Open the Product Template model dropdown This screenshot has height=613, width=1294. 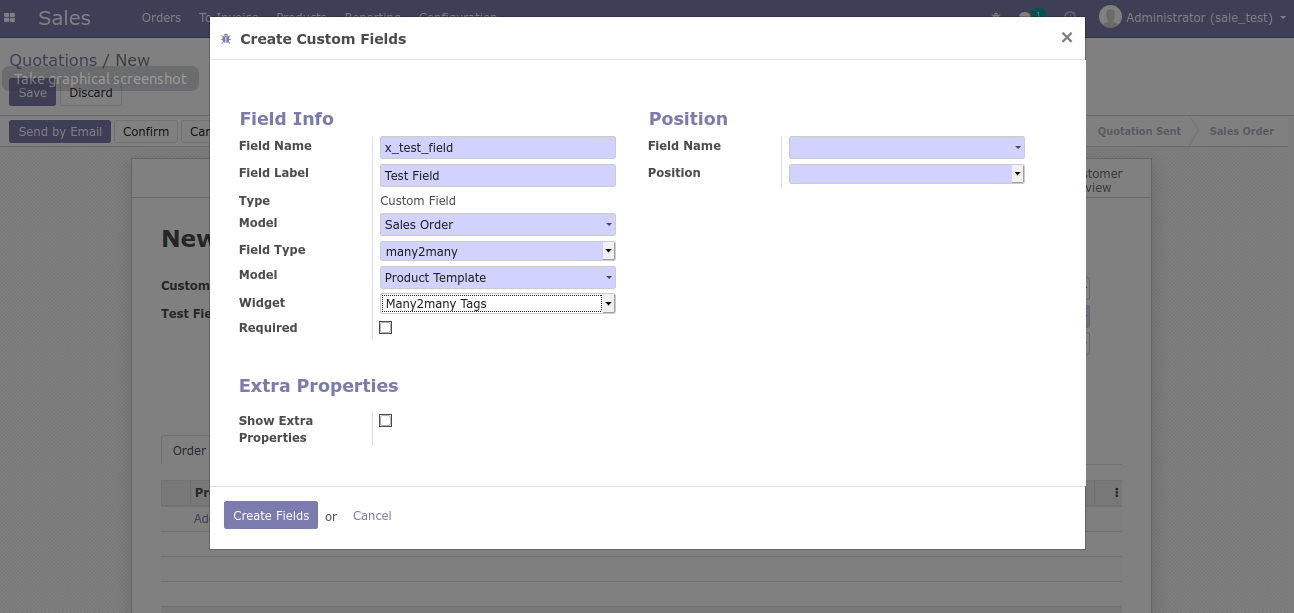pyautogui.click(x=497, y=278)
